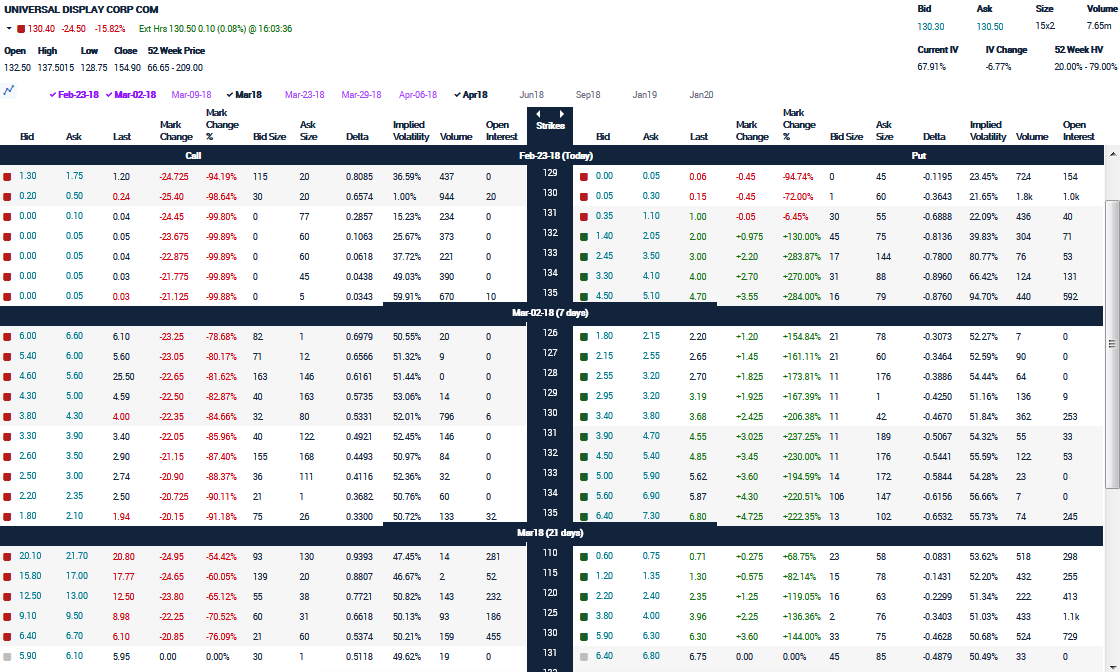
Task: Collapse the Mar-02-18 (7 days) section header
Action: (550, 313)
